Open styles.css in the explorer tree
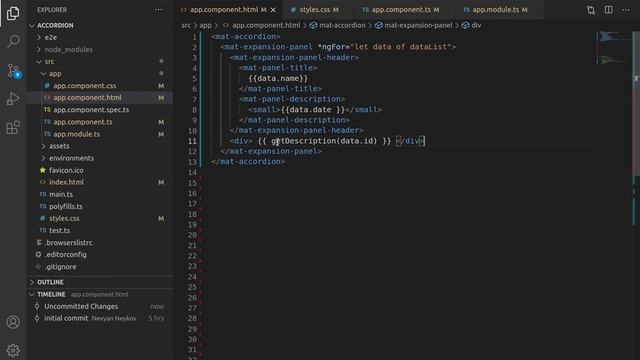This screenshot has height=360, width=640. coord(64,218)
